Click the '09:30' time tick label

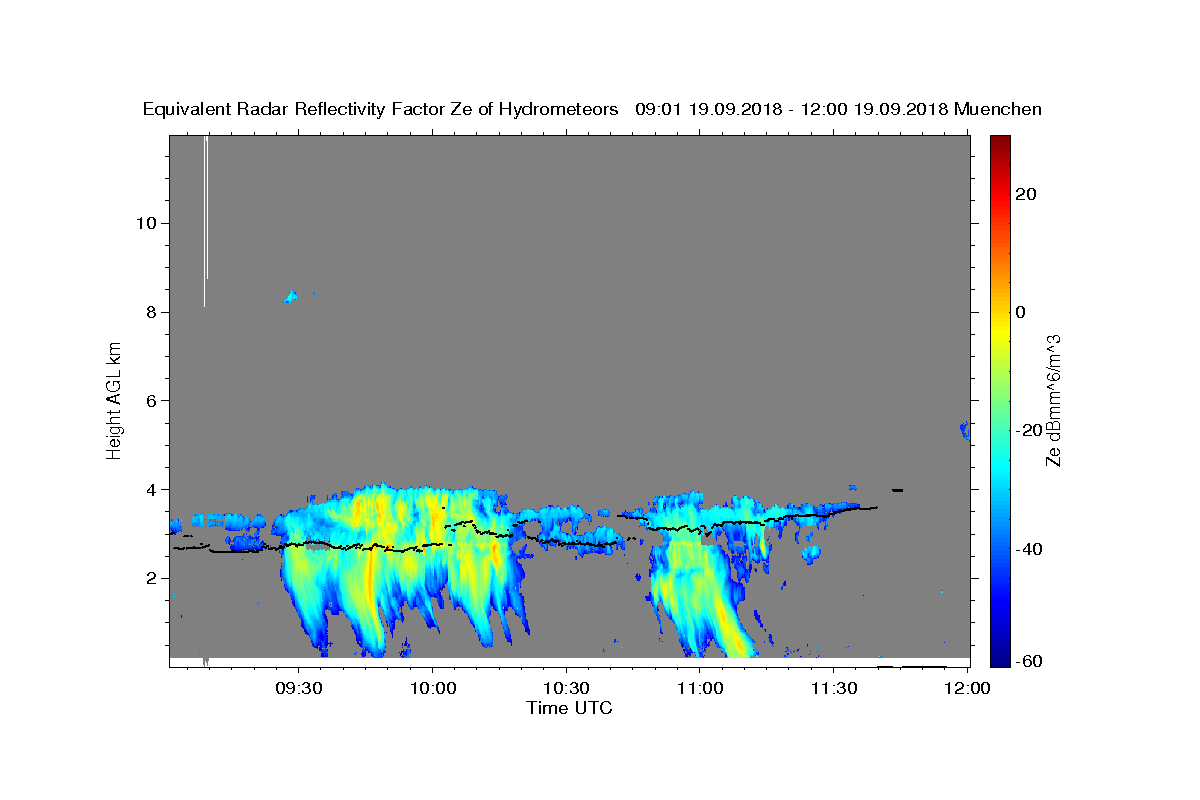point(298,688)
